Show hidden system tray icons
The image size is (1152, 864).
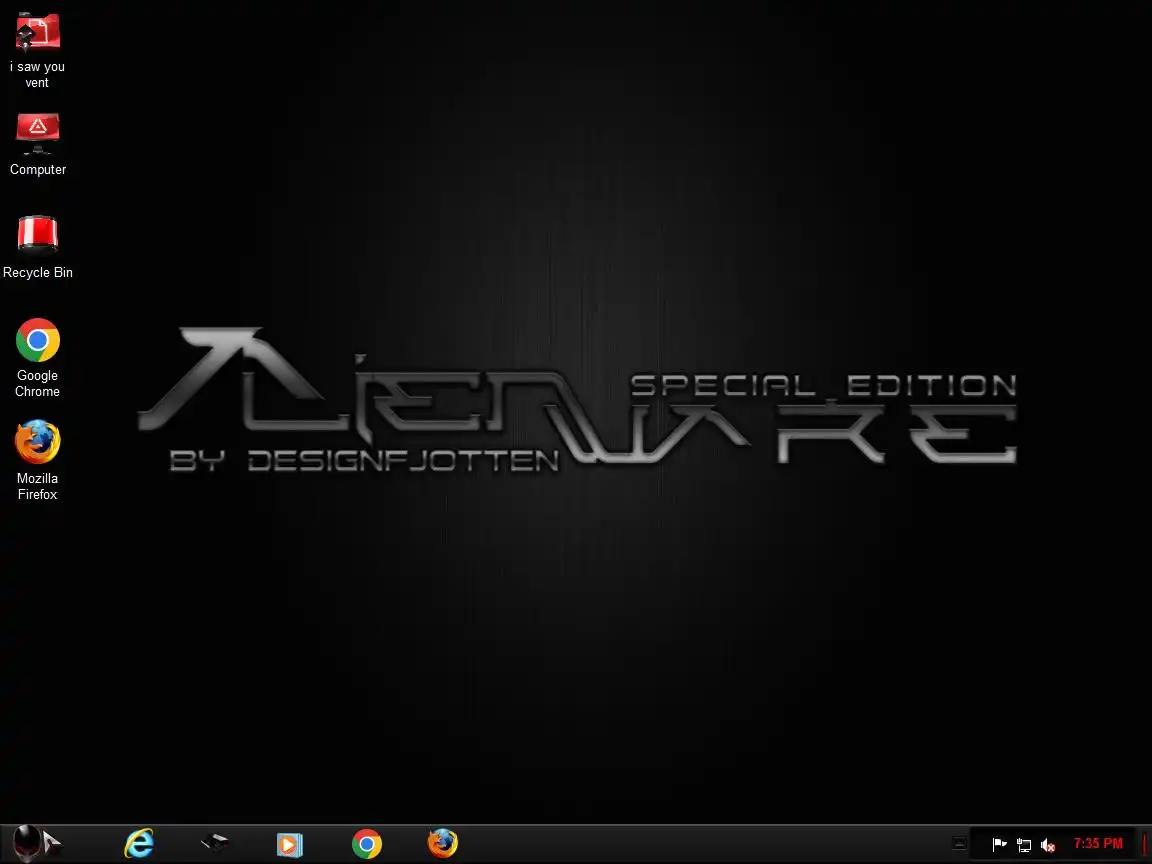(959, 843)
